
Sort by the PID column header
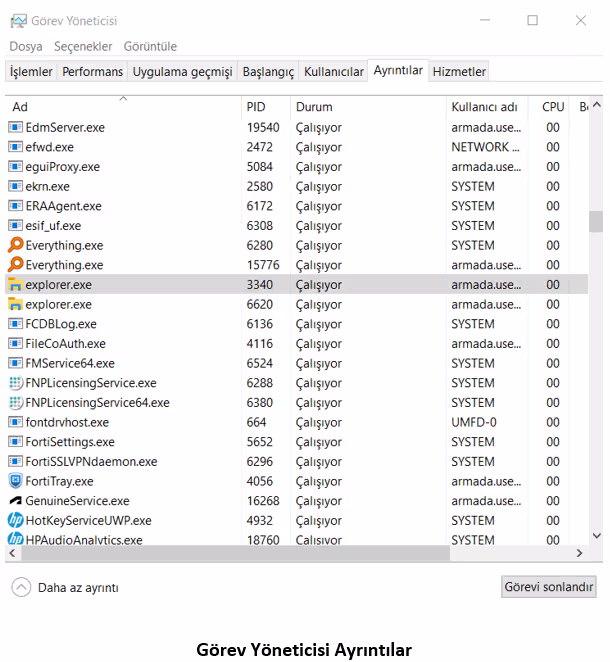(266, 107)
